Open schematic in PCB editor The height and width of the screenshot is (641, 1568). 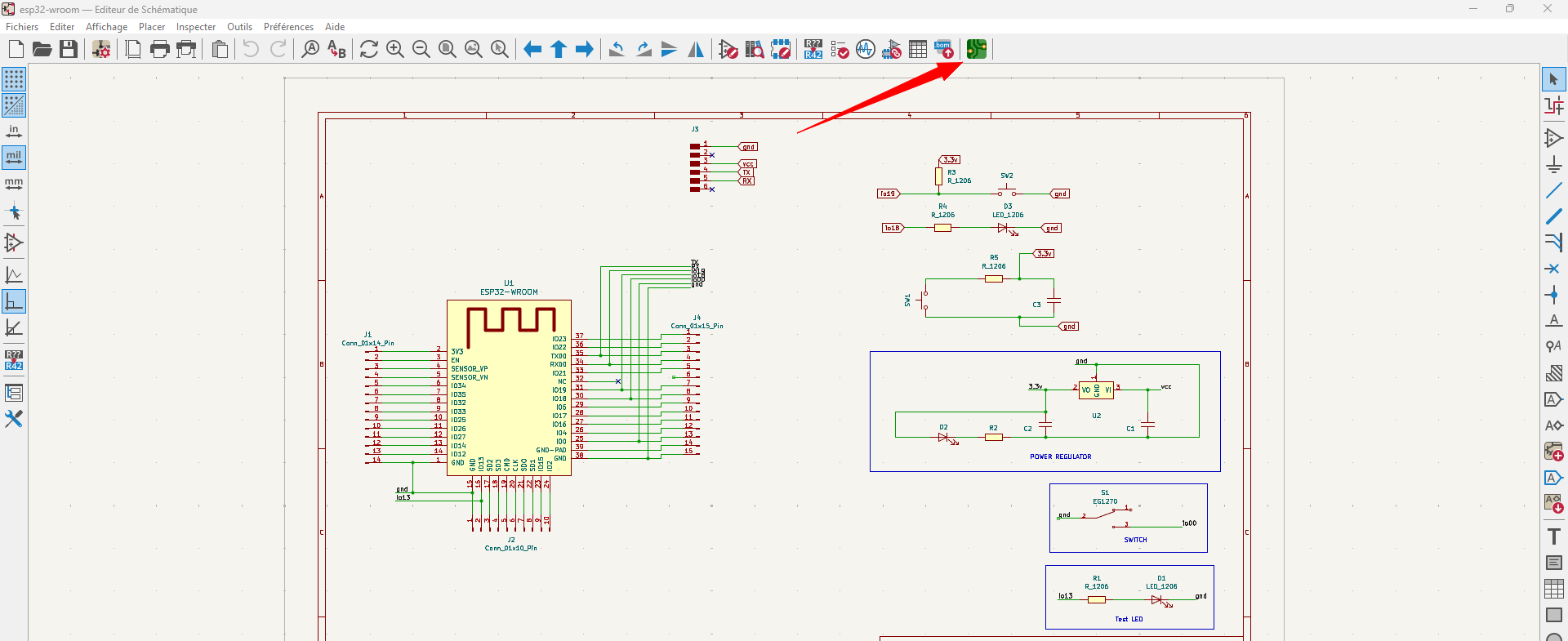[x=977, y=50]
